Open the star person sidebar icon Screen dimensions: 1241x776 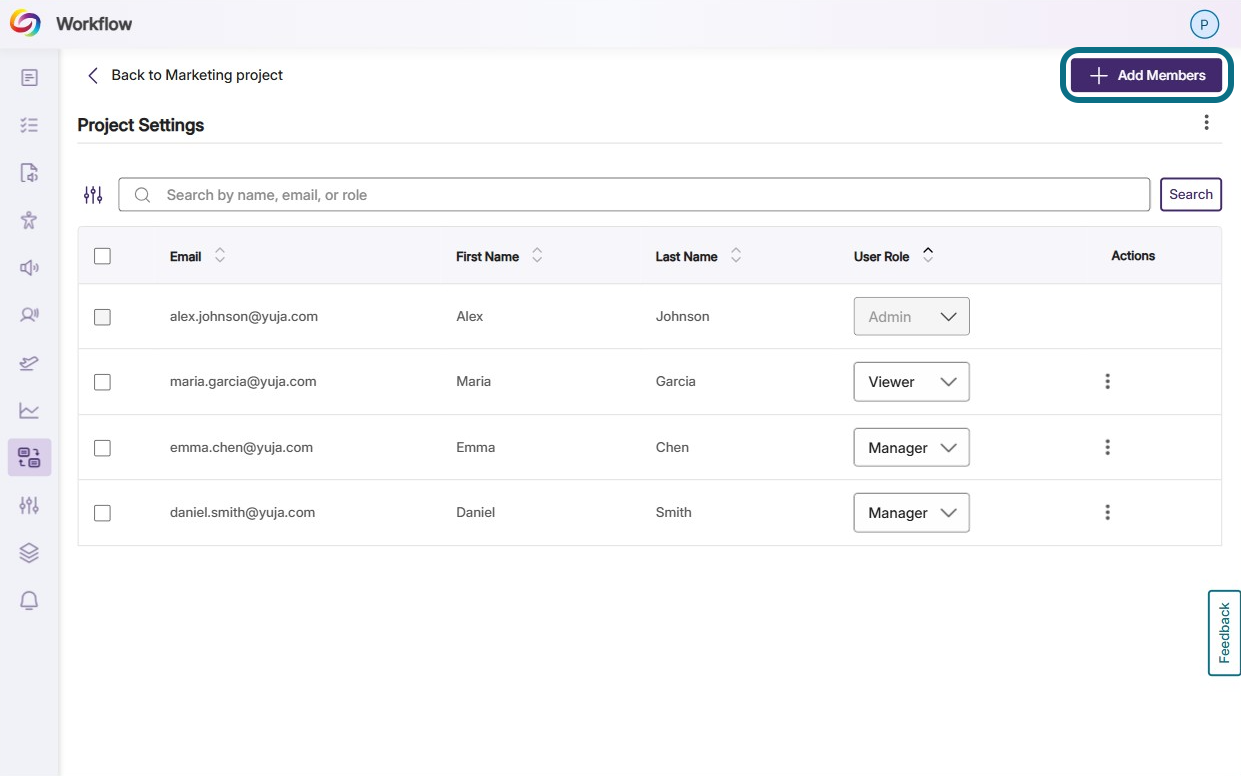pyautogui.click(x=29, y=220)
